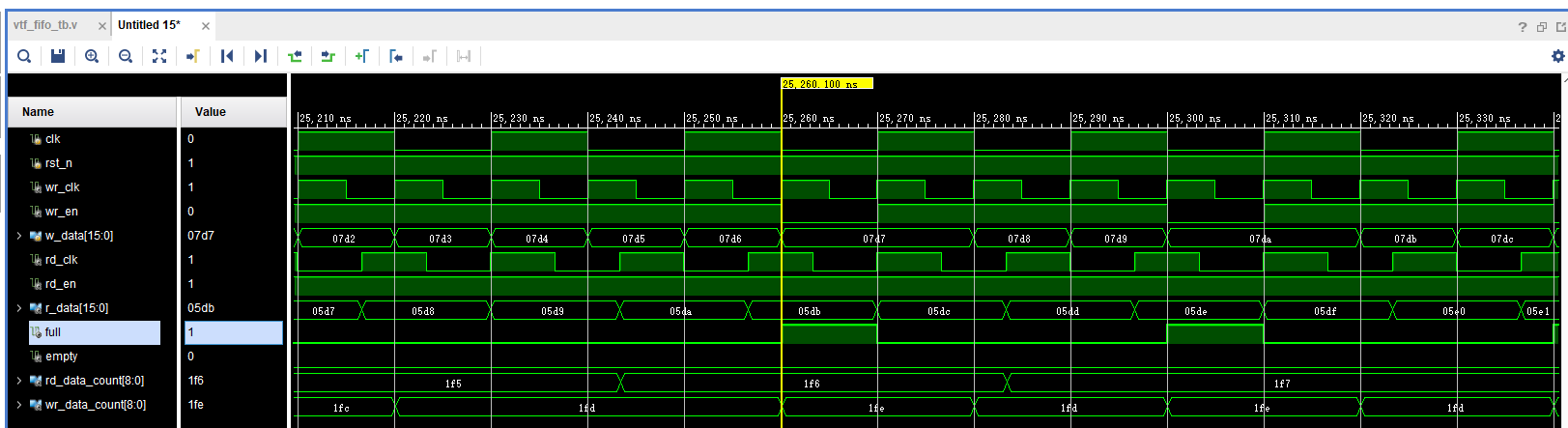Click the 25,230 ns ruler tick
This screenshot has height=428, width=1568.
point(518,119)
